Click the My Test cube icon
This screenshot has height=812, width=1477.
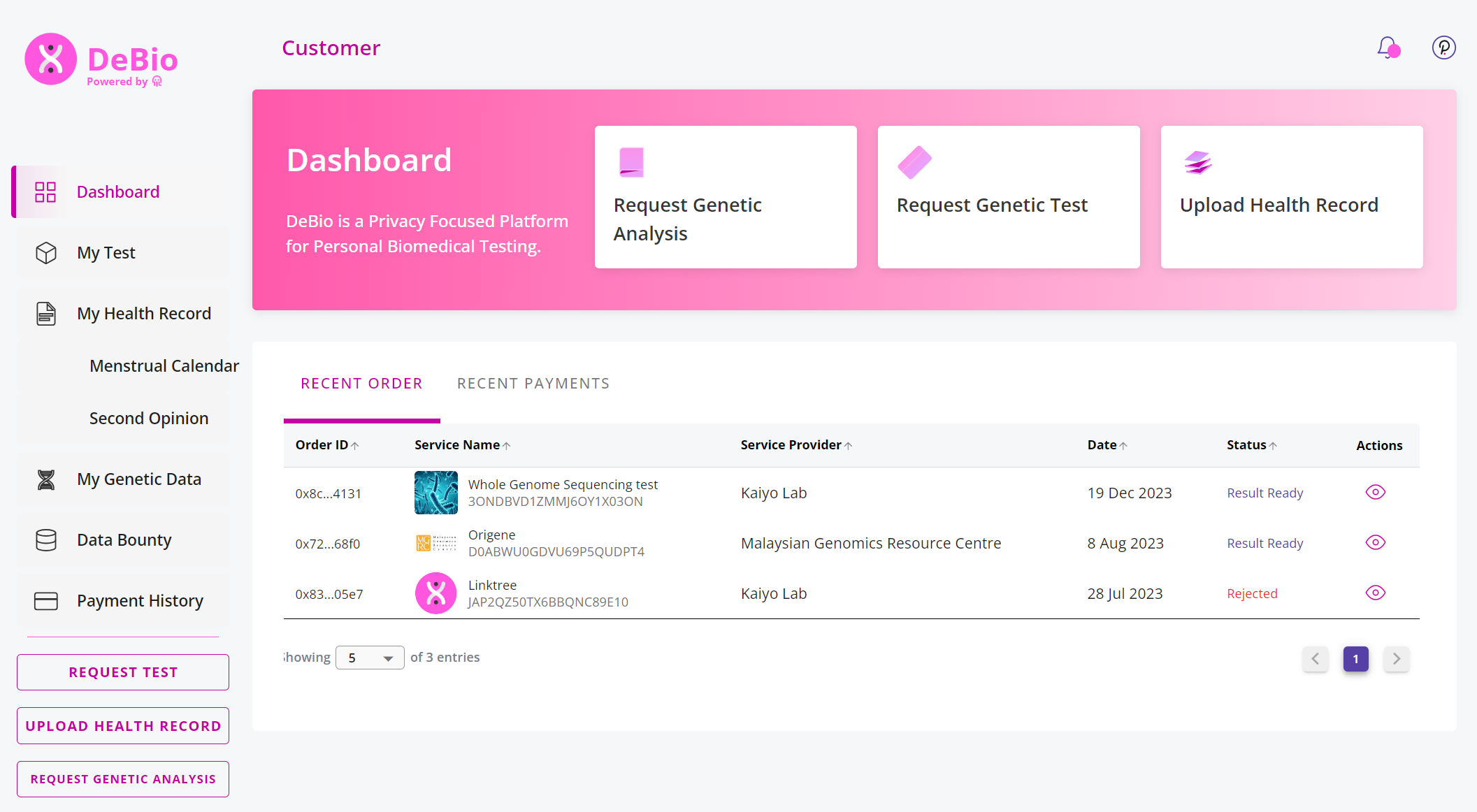click(46, 253)
